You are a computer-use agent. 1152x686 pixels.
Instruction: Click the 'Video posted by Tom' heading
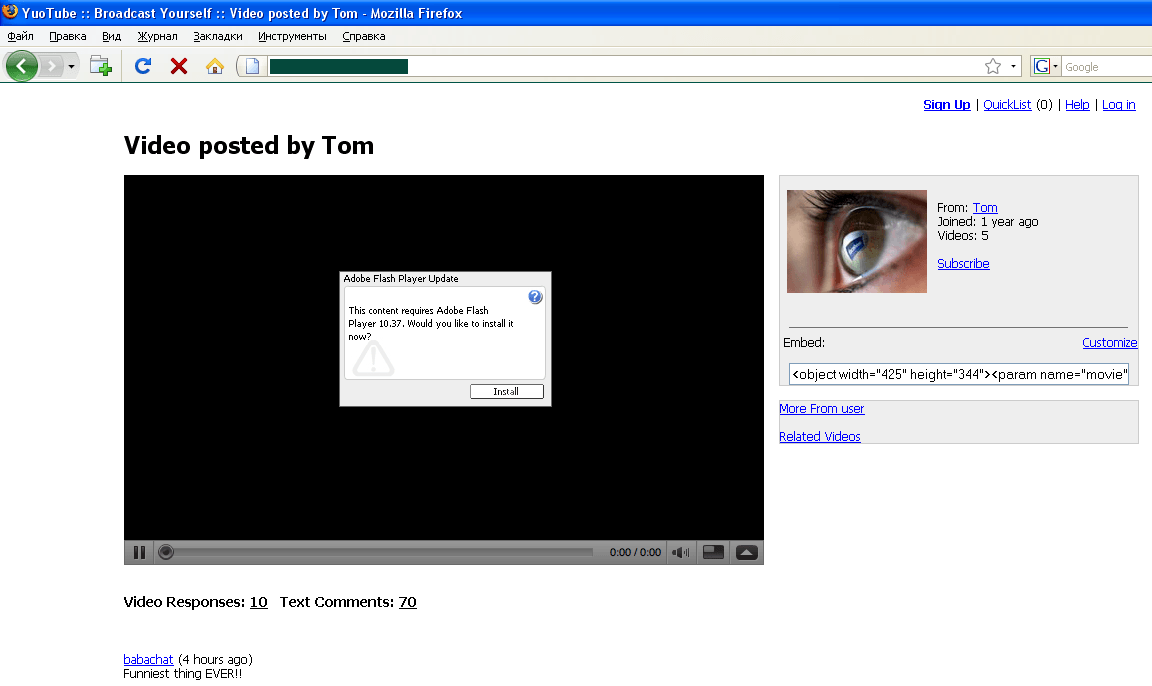click(x=248, y=145)
